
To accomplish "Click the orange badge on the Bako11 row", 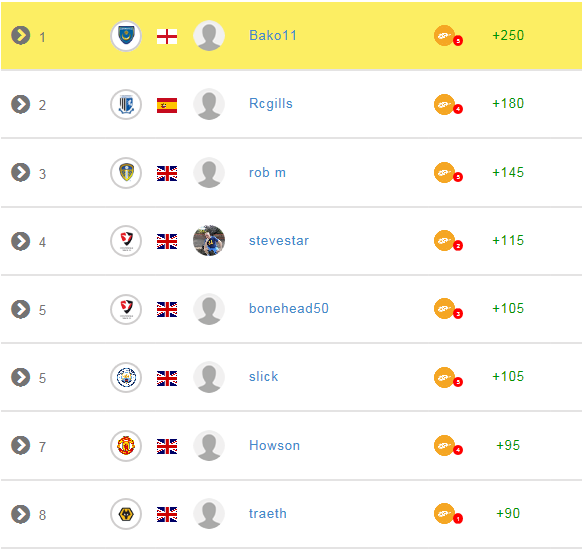I will (448, 36).
